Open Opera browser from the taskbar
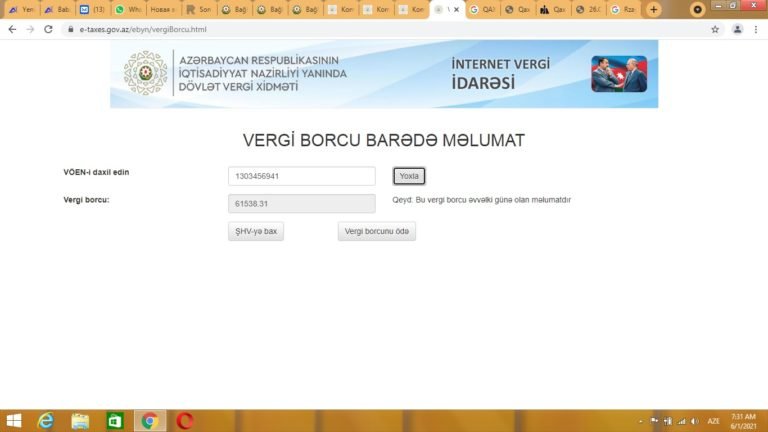Viewport: 768px width, 432px height. (185, 421)
